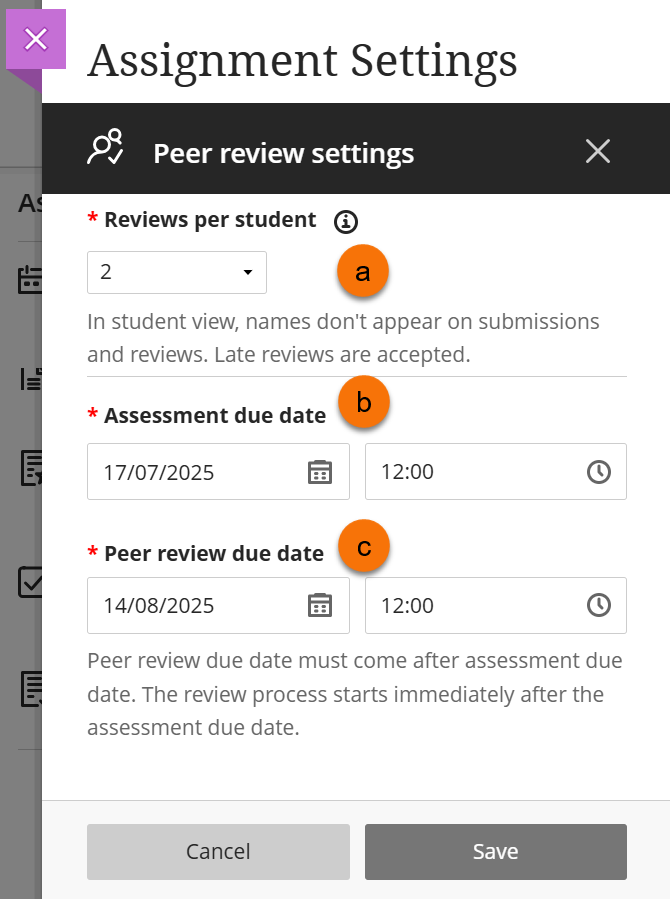Open clock picker for Peer review due time
Viewport: 670px width, 899px height.
[x=598, y=606]
